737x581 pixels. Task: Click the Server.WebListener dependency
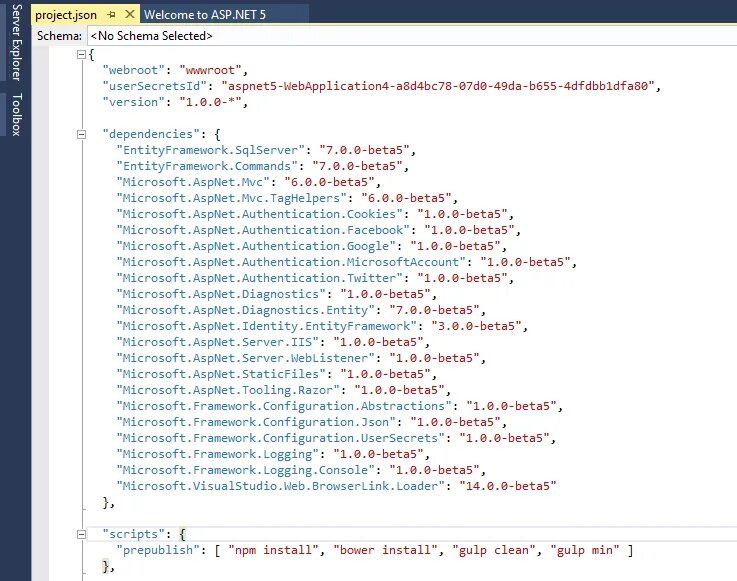(x=246, y=358)
